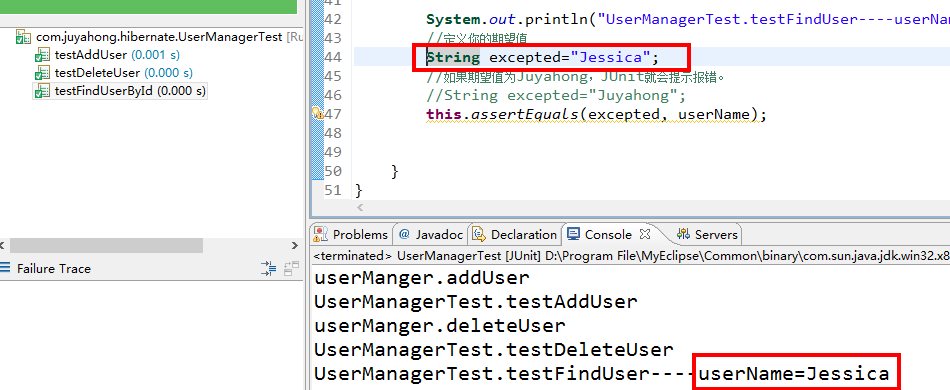Image resolution: width=950 pixels, height=390 pixels.
Task: Click the test suite icon beside UserManagerTest
Action: (23, 37)
